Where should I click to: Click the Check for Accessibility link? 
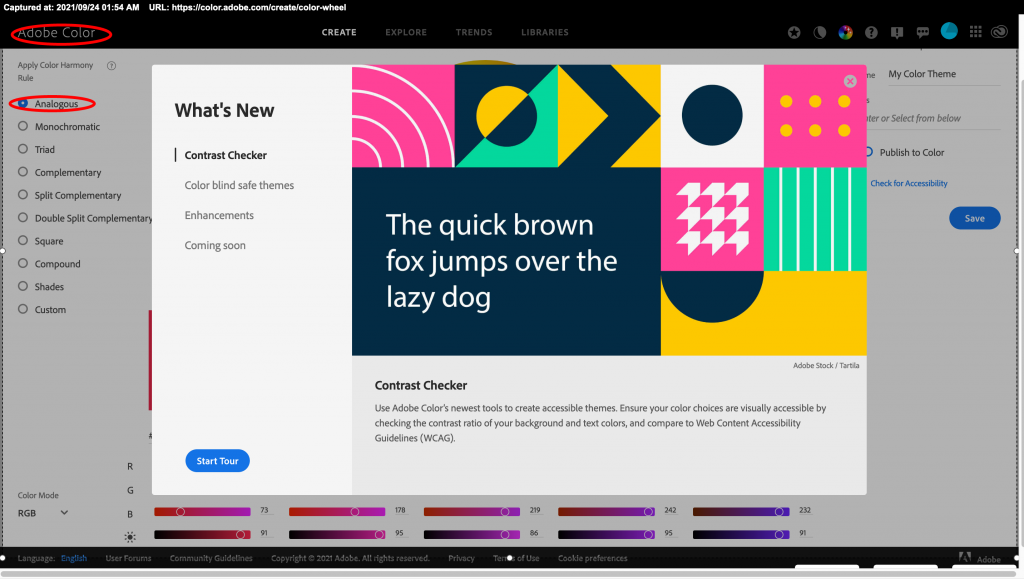[x=908, y=184]
